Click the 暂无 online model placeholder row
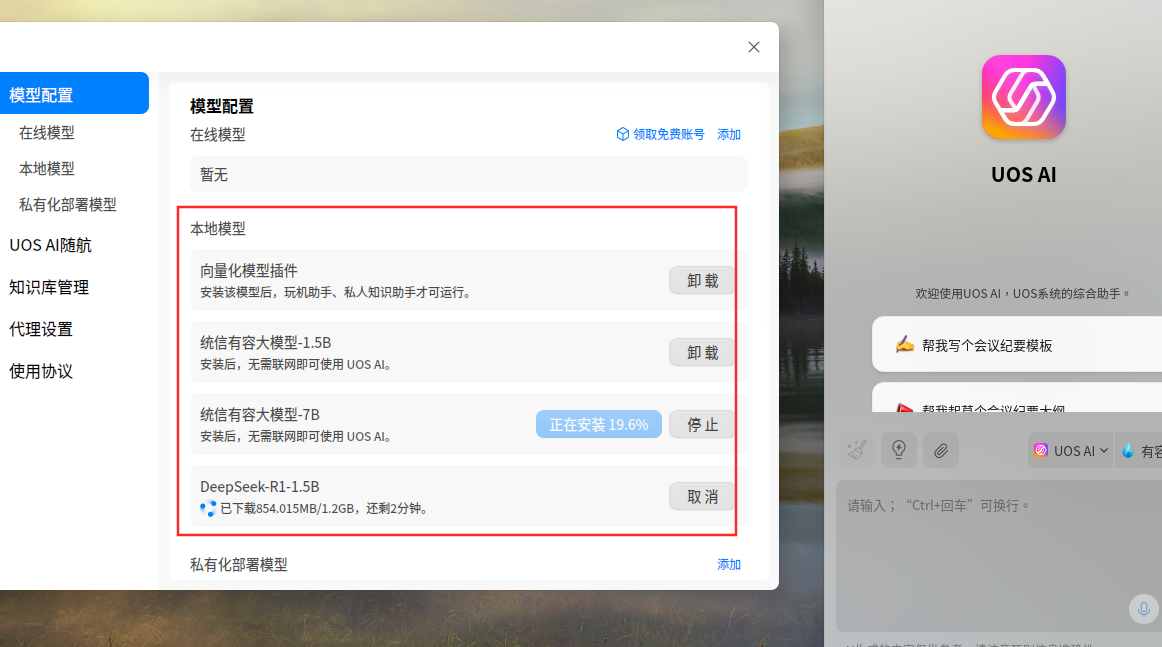The height and width of the screenshot is (647, 1162). click(x=468, y=175)
